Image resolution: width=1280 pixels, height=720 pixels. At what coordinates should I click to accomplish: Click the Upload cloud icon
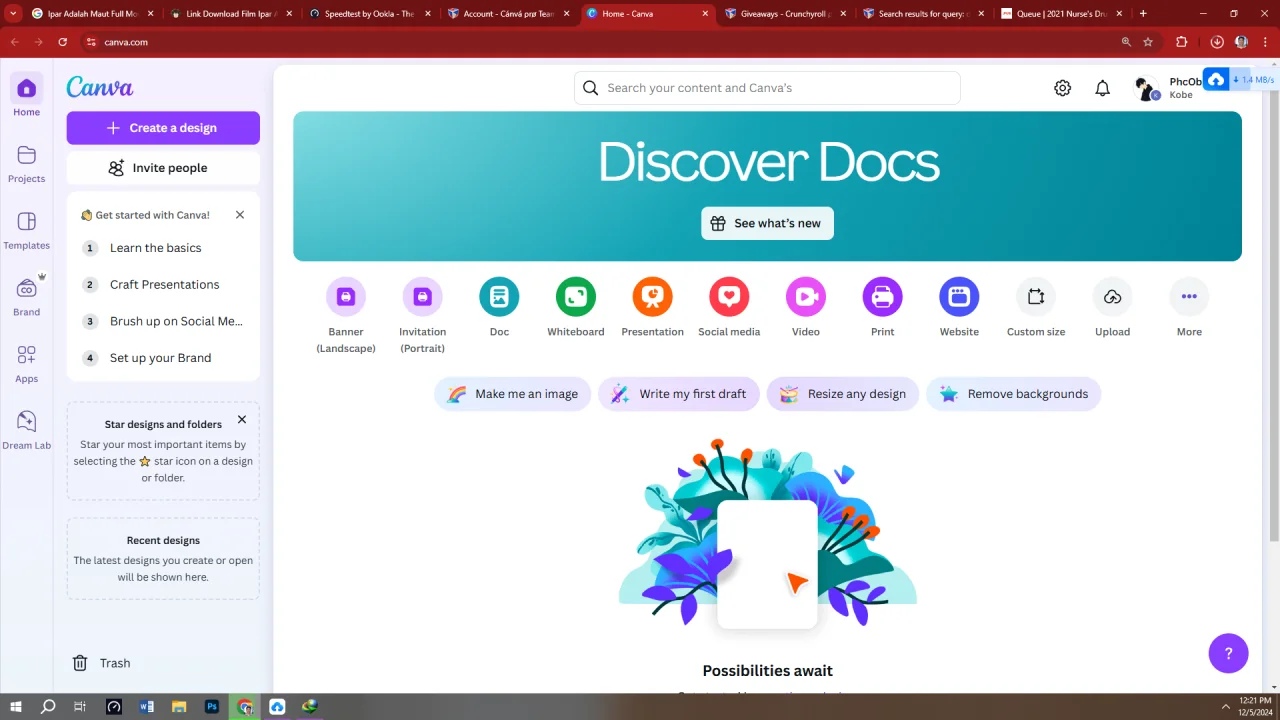pos(1112,296)
